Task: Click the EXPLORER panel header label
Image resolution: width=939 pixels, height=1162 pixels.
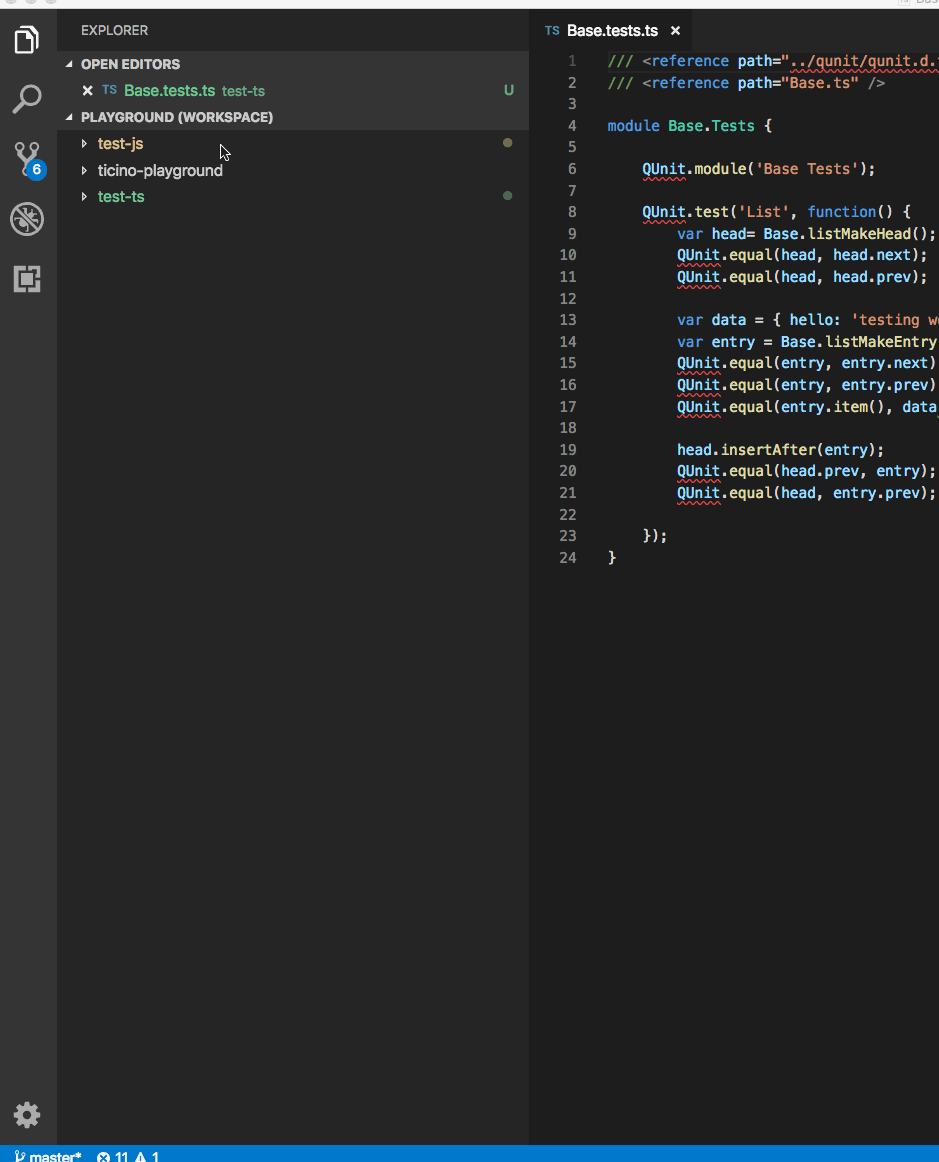Action: pos(114,30)
